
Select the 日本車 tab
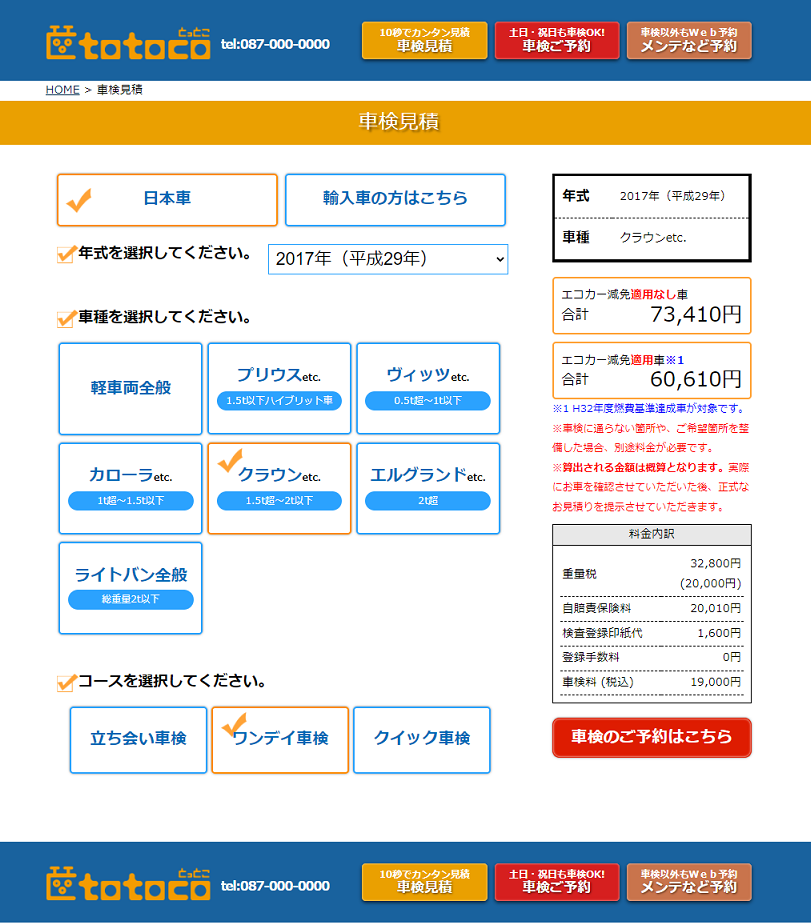166,199
